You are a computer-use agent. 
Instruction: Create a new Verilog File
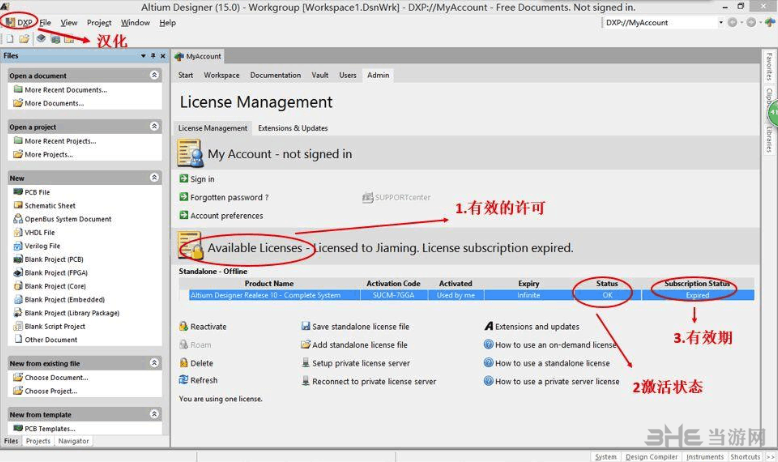pos(37,246)
